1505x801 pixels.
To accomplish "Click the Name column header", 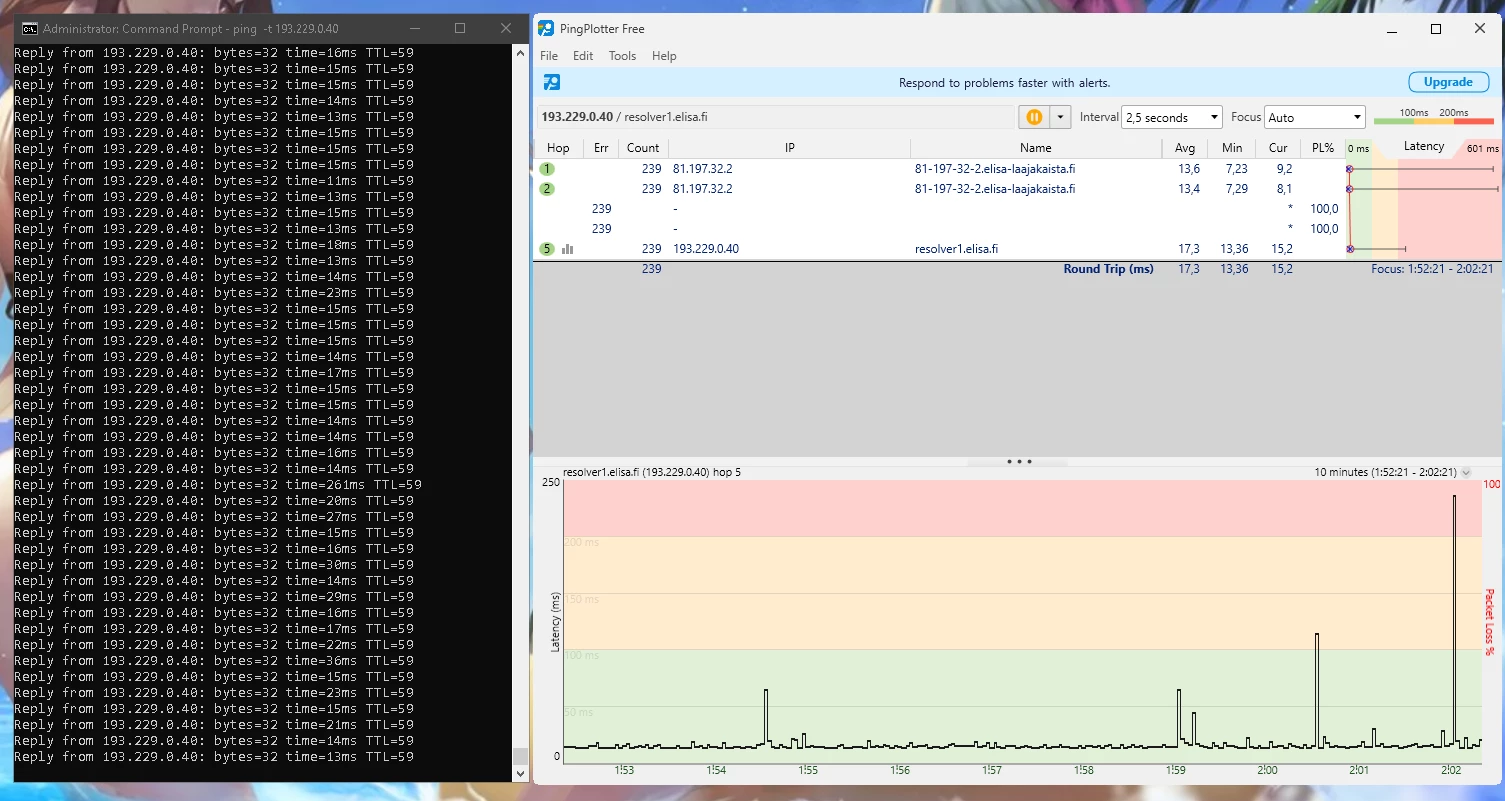I will coord(1036,148).
